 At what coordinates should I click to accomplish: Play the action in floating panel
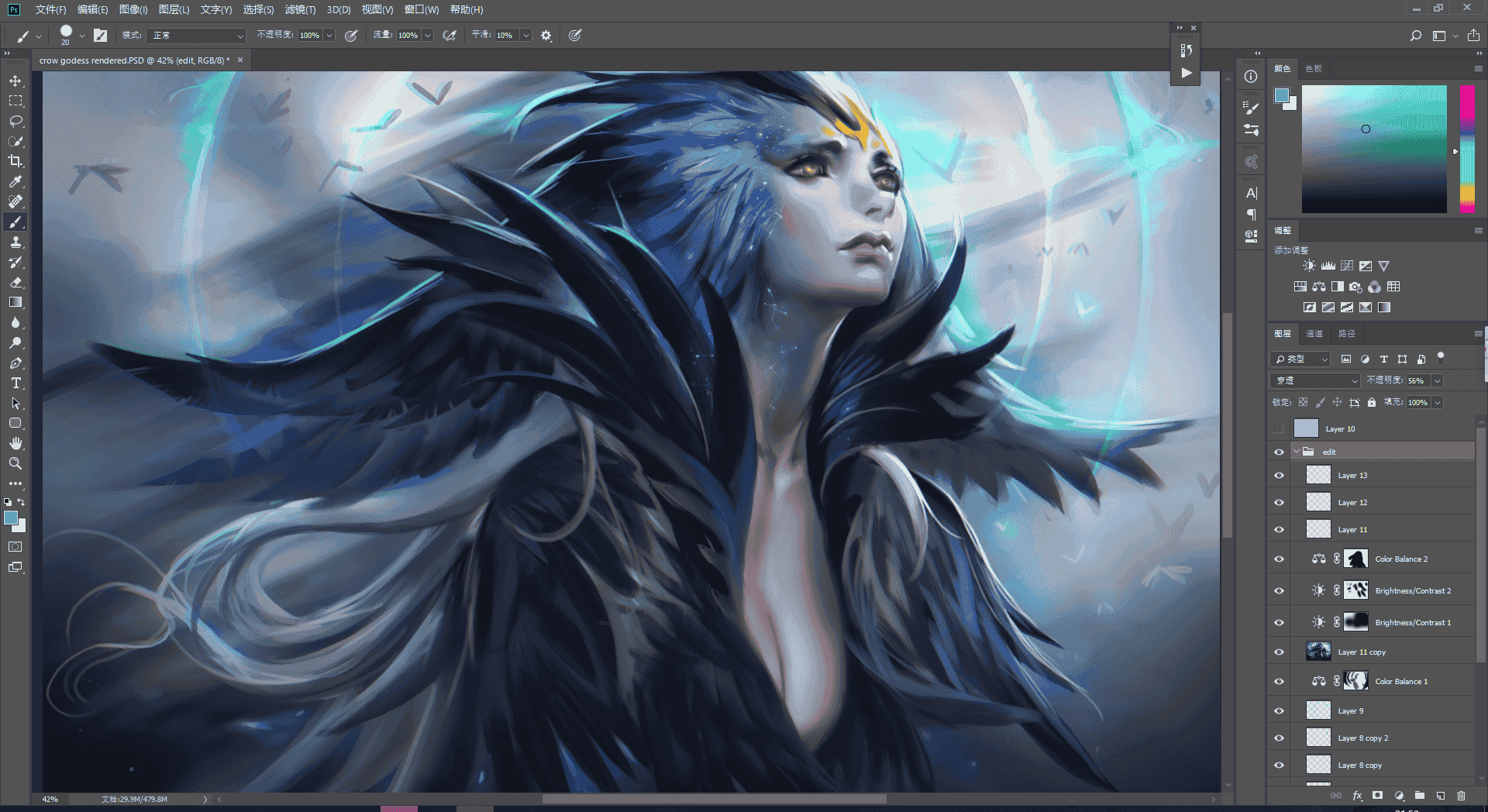coord(1187,73)
